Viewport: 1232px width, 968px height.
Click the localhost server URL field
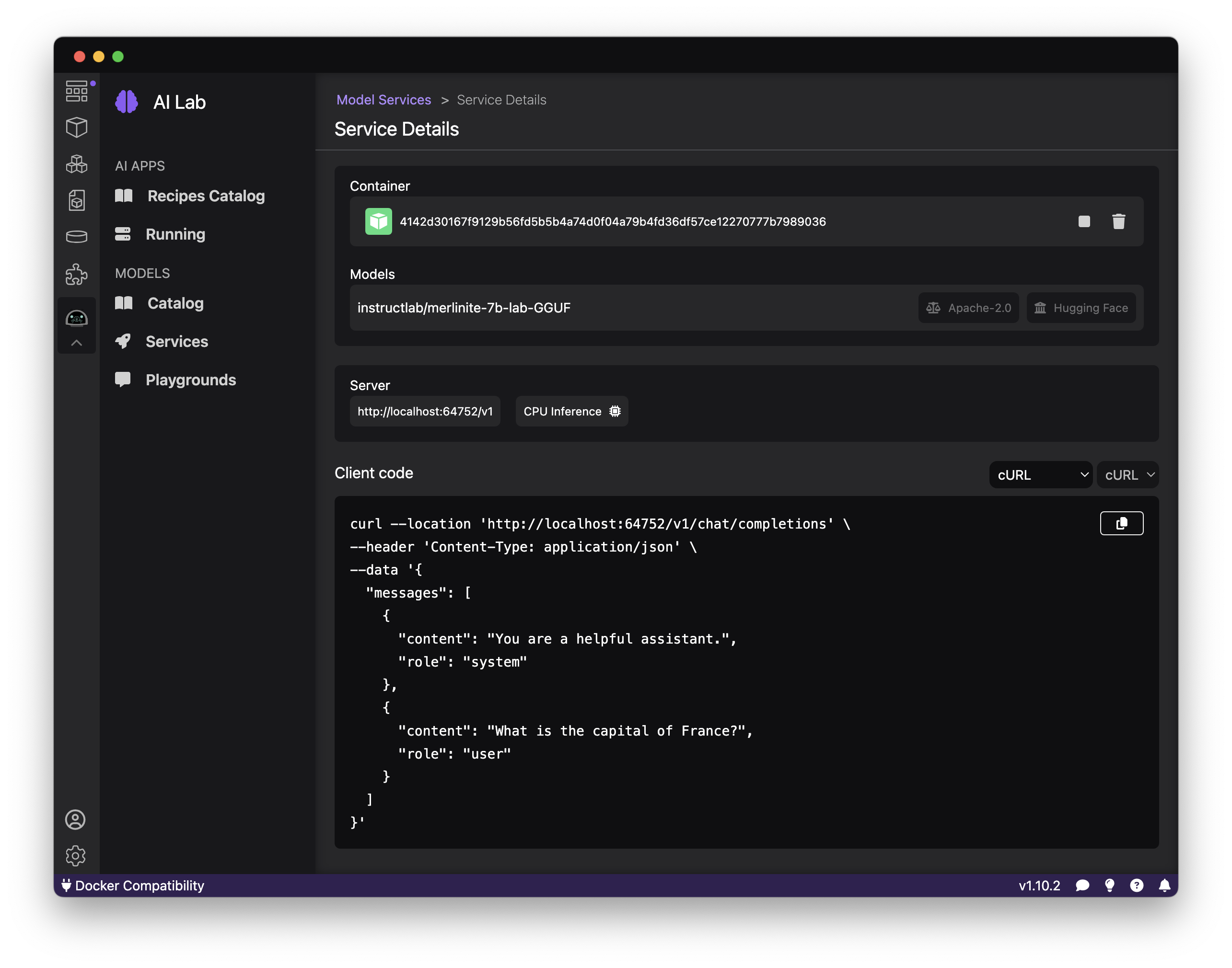coord(425,412)
